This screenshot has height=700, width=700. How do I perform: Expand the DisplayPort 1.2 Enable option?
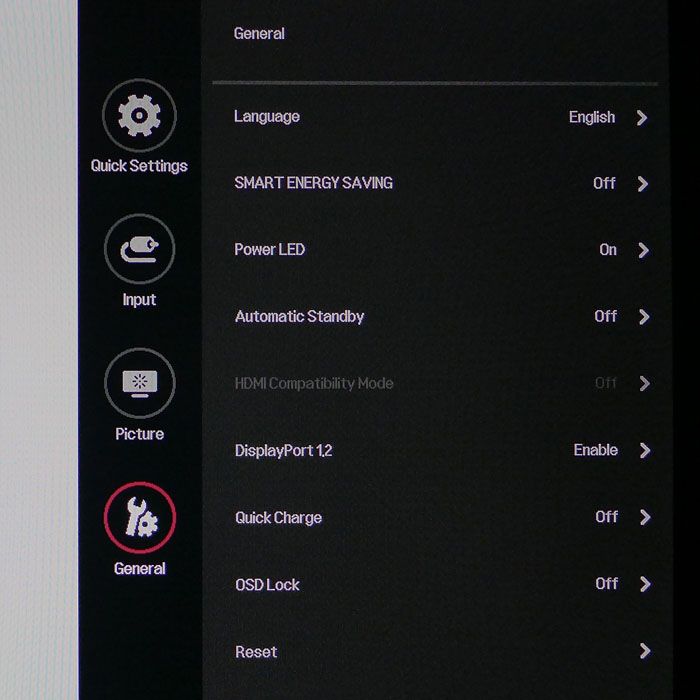[596, 450]
